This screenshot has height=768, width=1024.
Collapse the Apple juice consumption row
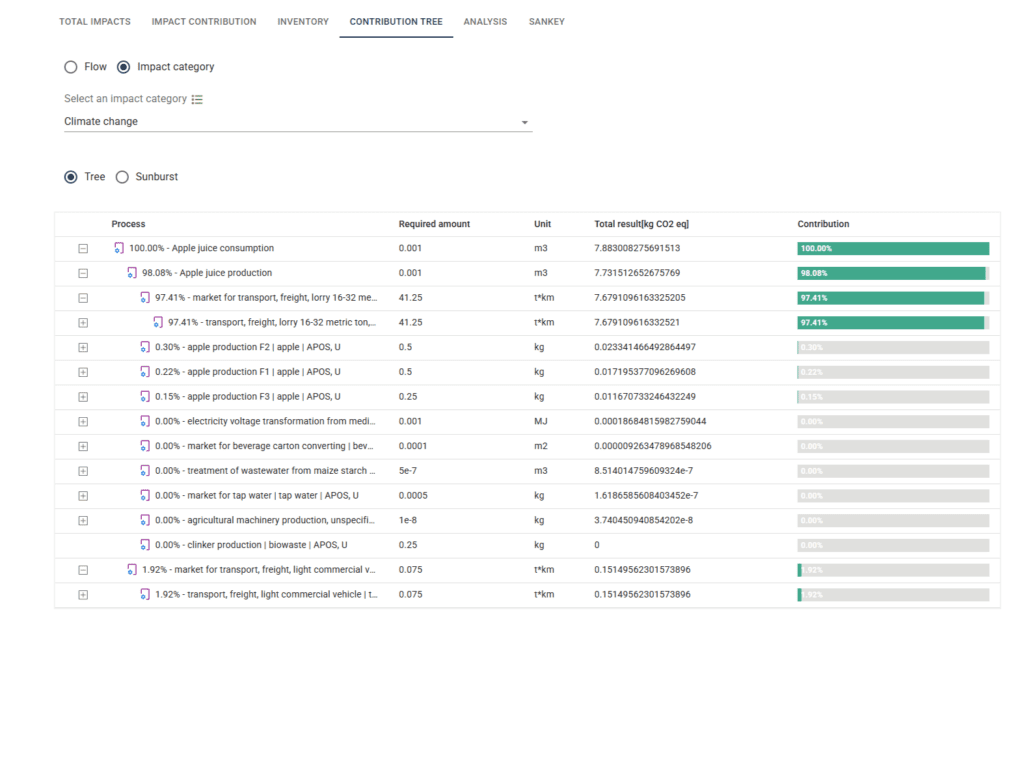click(x=83, y=249)
